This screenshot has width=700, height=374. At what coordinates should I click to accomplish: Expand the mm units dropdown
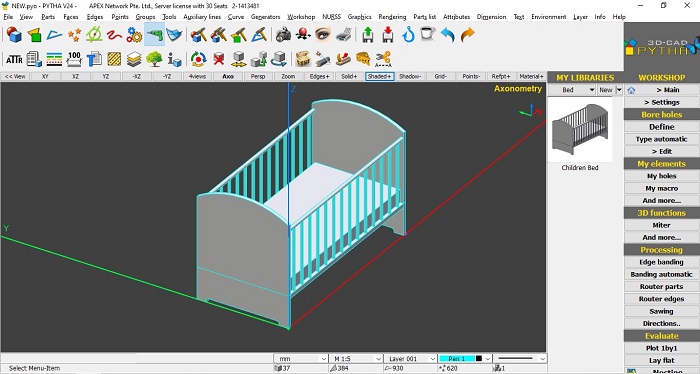(301, 359)
